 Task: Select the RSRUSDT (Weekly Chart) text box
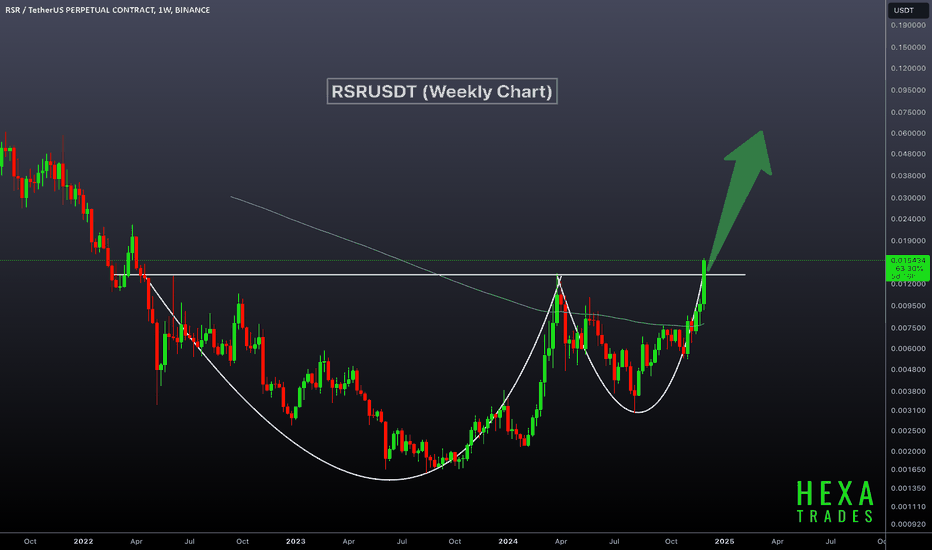pyautogui.click(x=442, y=92)
